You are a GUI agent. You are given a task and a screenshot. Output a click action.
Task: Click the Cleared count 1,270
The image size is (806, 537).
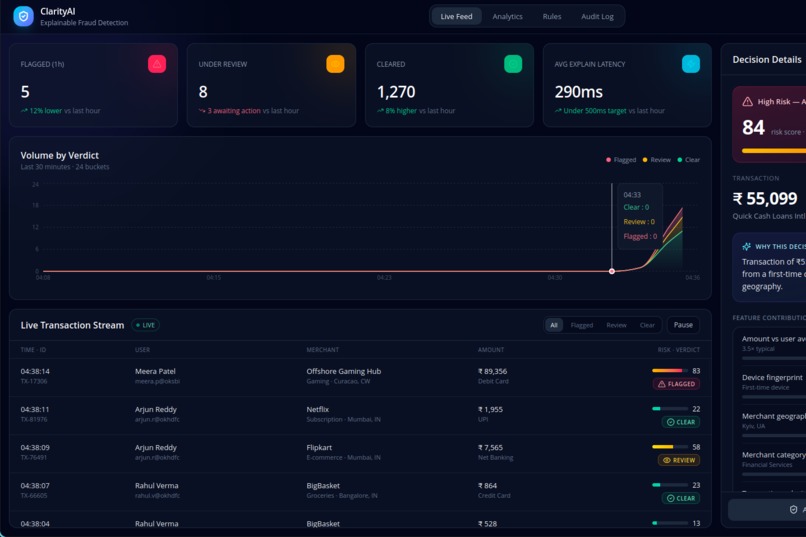click(x=396, y=91)
